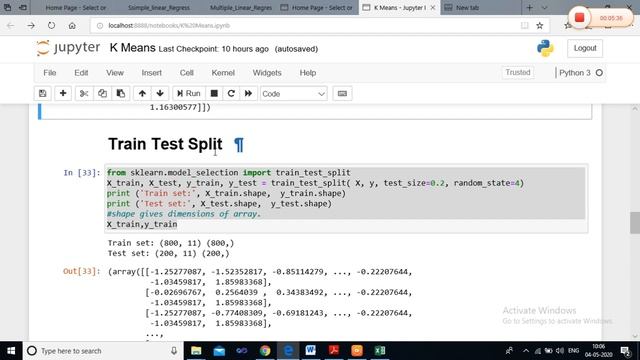Go to the browser home page icon

pyautogui.click(x=72, y=25)
